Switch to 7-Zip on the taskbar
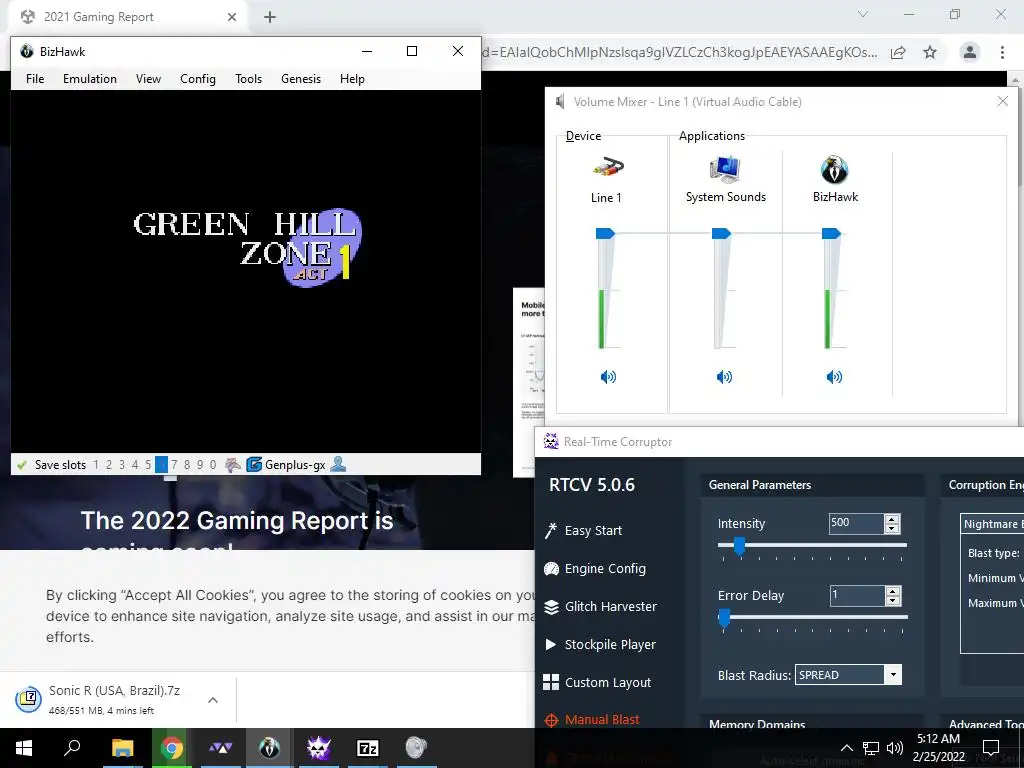The image size is (1024, 768). click(368, 748)
